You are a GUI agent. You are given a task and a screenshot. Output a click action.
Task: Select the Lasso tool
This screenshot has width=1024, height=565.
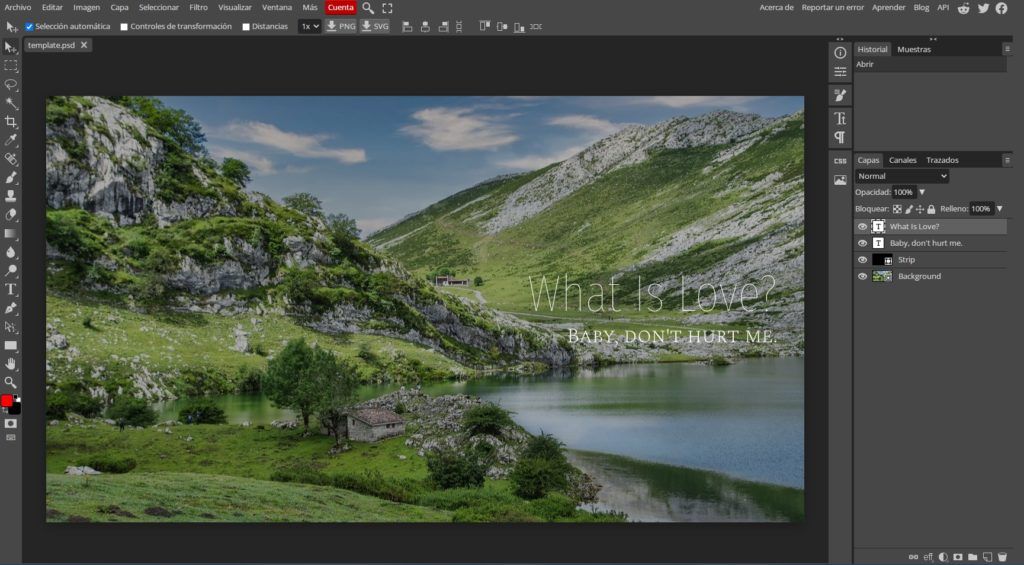tap(11, 85)
